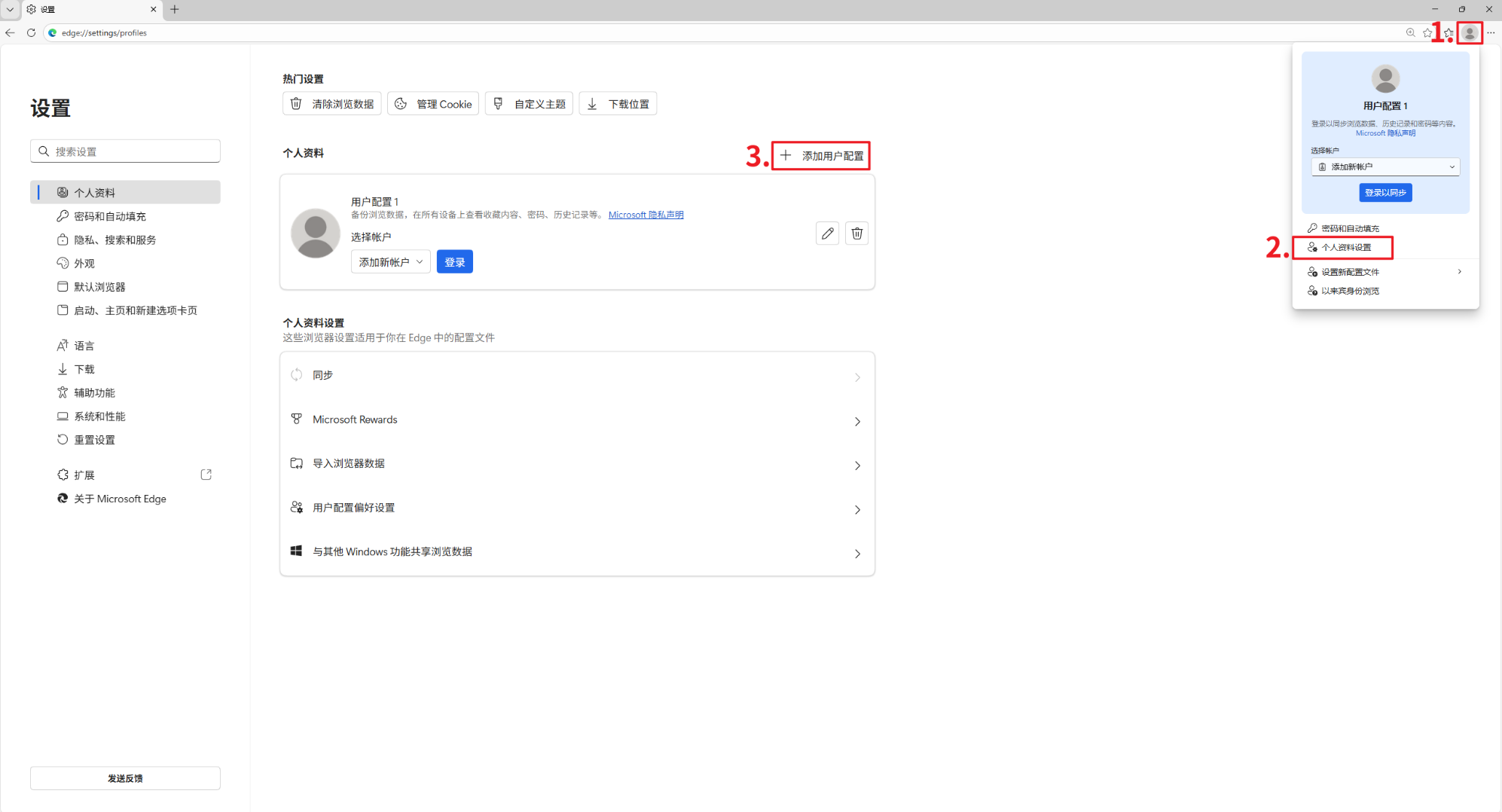Open the Microsoft Rewards row
Viewport: 1502px width, 812px height.
(x=577, y=420)
